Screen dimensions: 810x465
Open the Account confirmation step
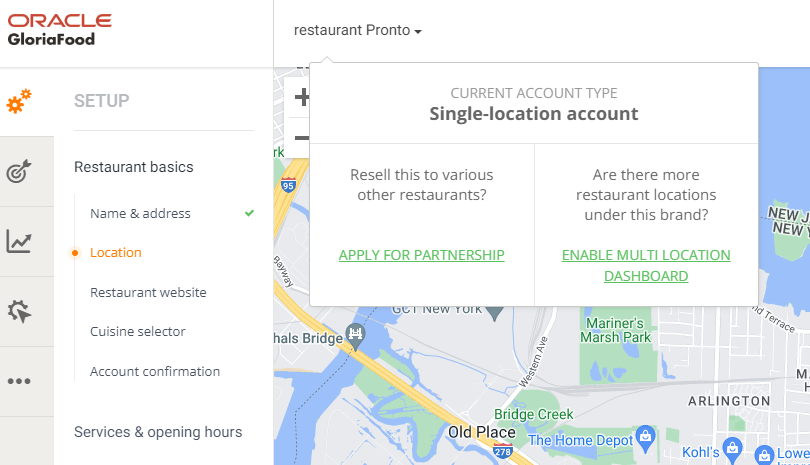pos(155,371)
